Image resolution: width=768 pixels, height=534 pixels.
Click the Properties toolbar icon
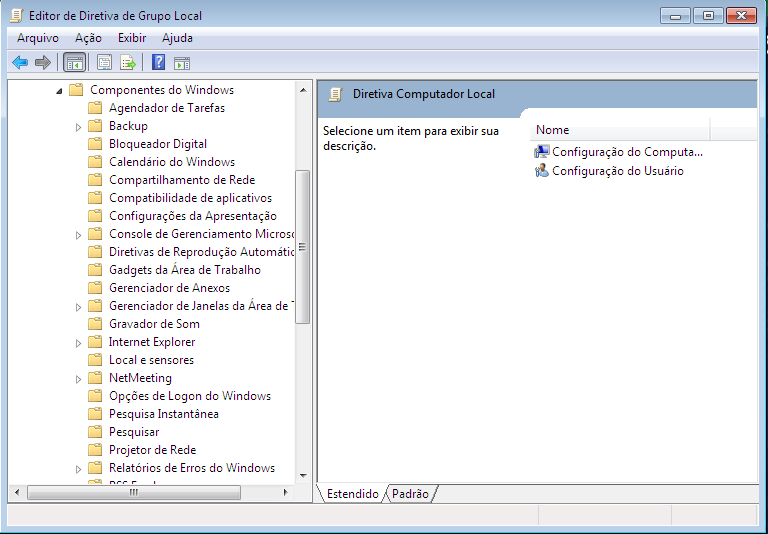pyautogui.click(x=104, y=63)
